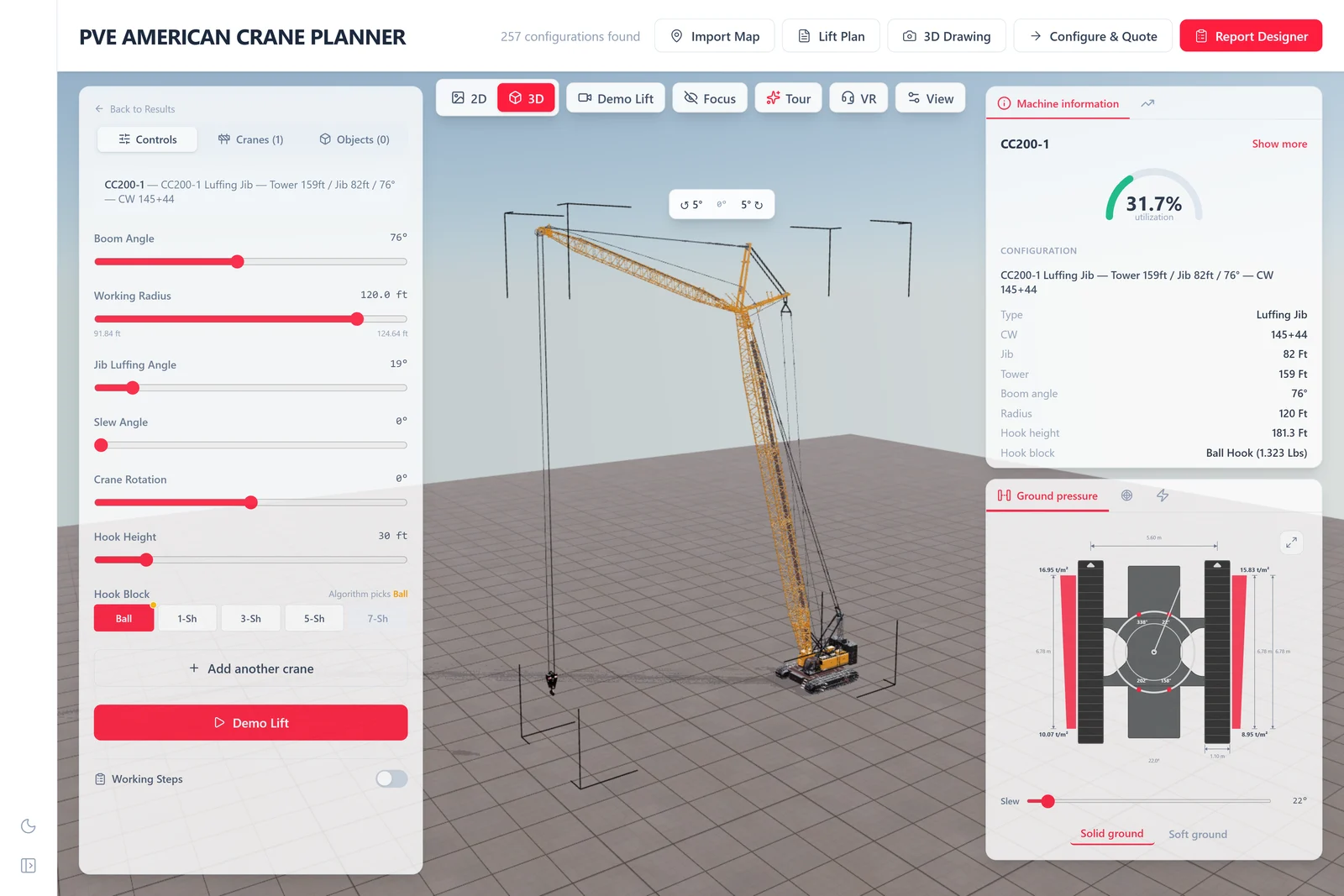Open Import Map
The image size is (1344, 896).
pyautogui.click(x=714, y=36)
